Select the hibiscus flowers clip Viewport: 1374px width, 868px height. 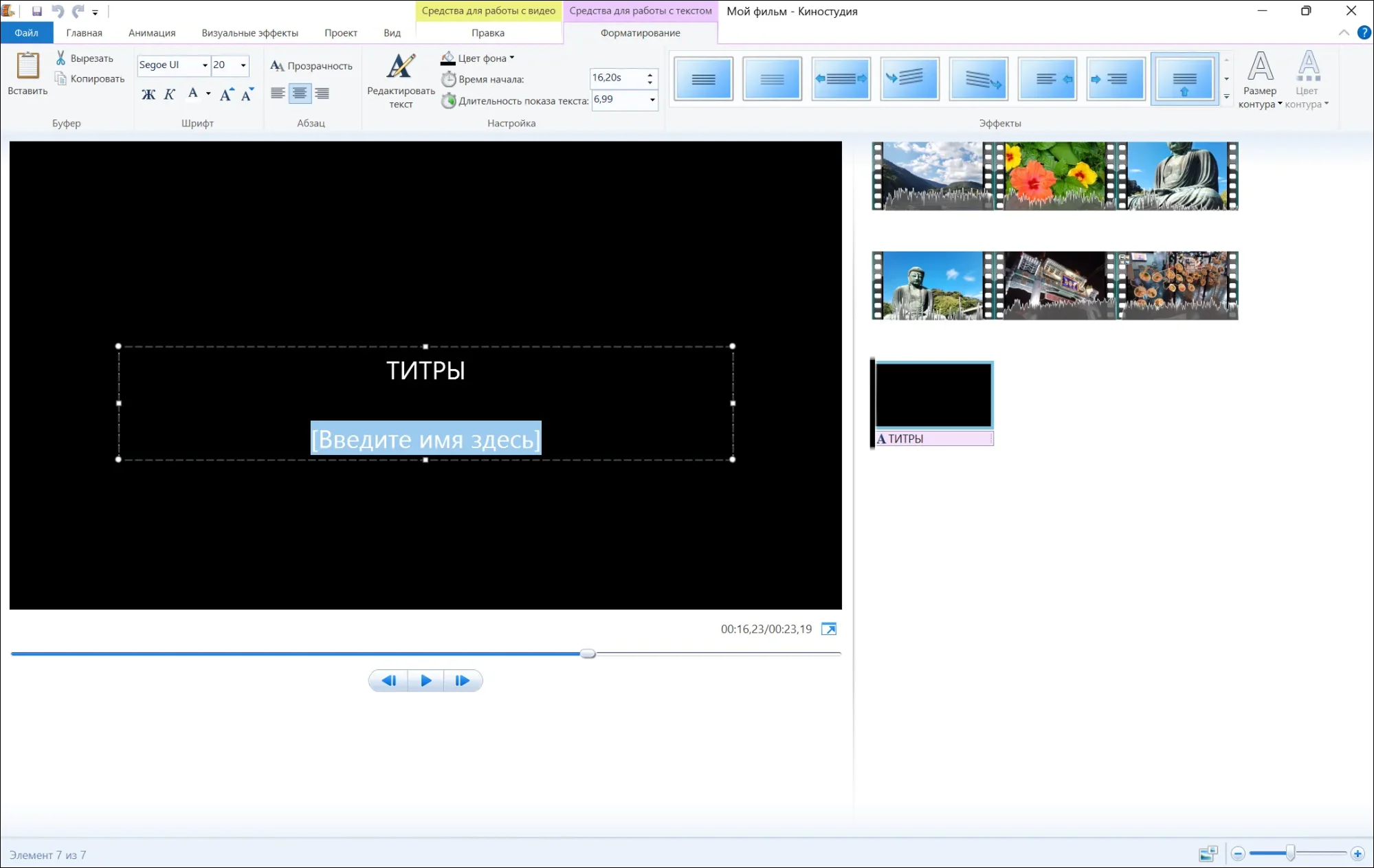point(1054,176)
